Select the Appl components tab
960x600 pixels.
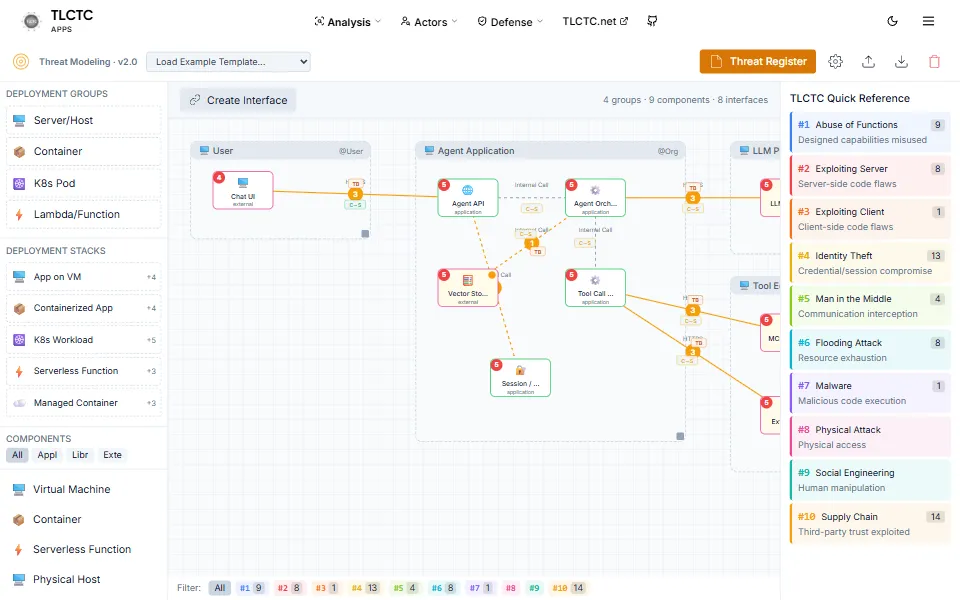coord(47,455)
